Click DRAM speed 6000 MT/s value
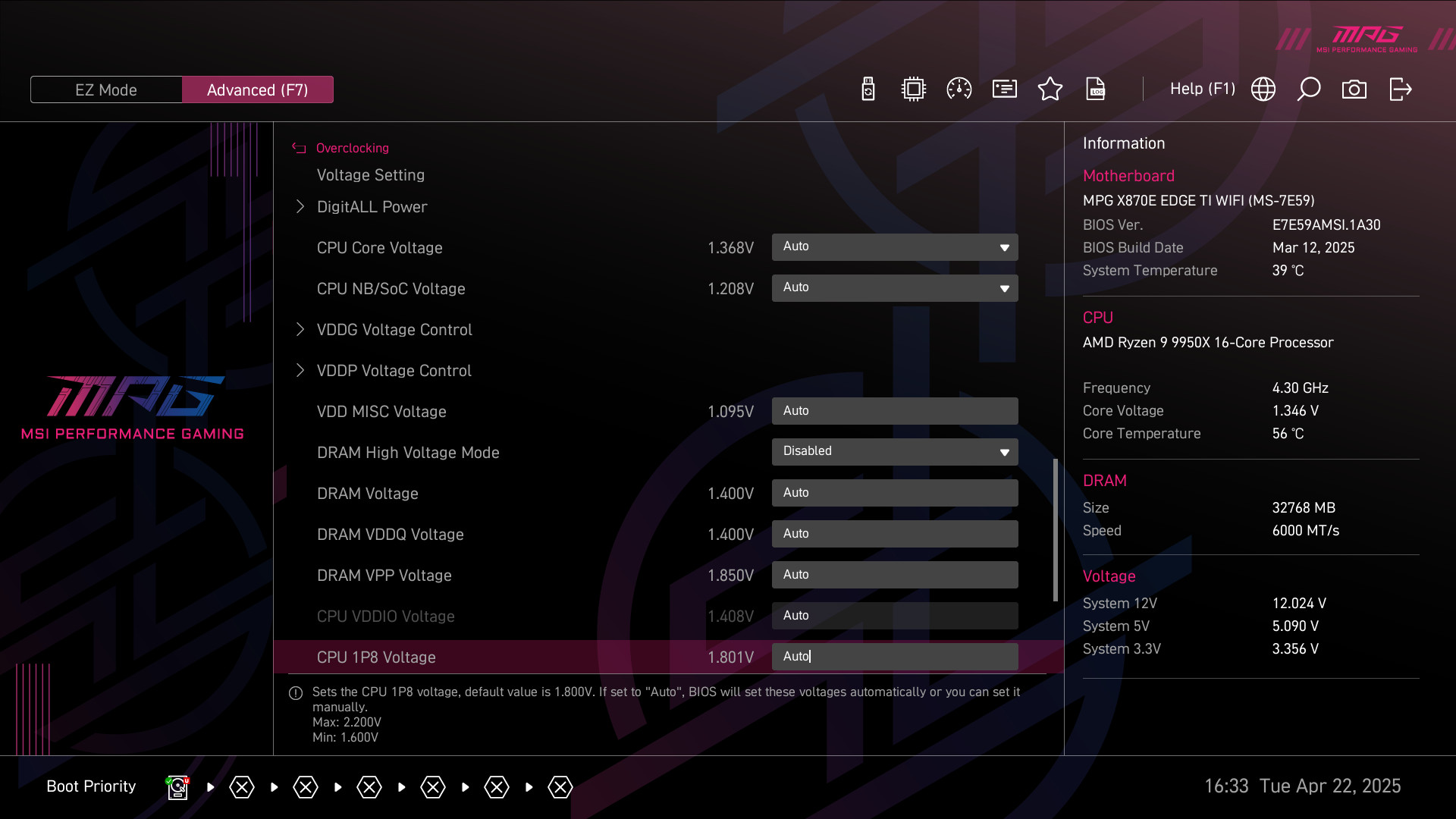 tap(1305, 531)
